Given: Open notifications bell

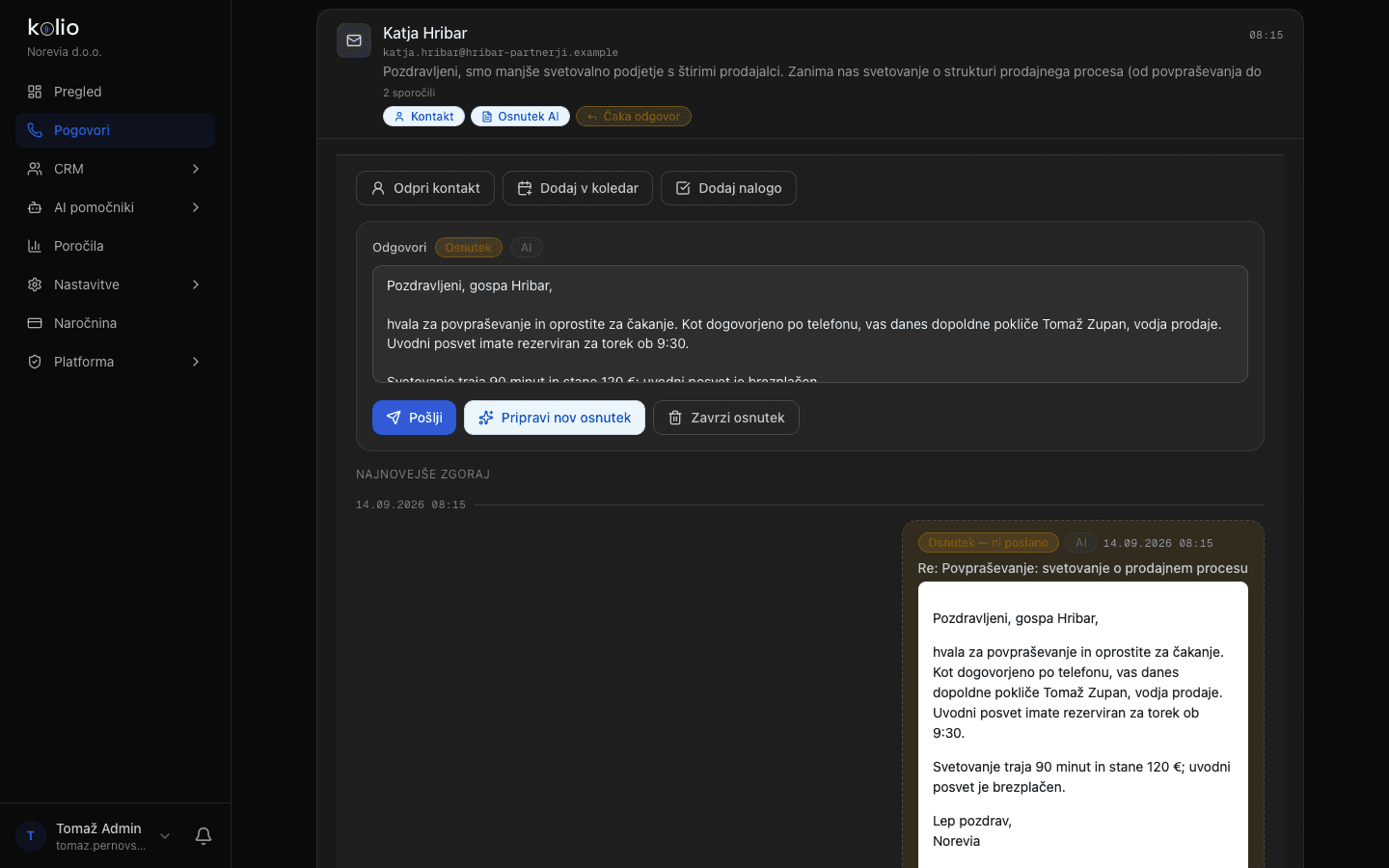Looking at the screenshot, I should coord(204,836).
